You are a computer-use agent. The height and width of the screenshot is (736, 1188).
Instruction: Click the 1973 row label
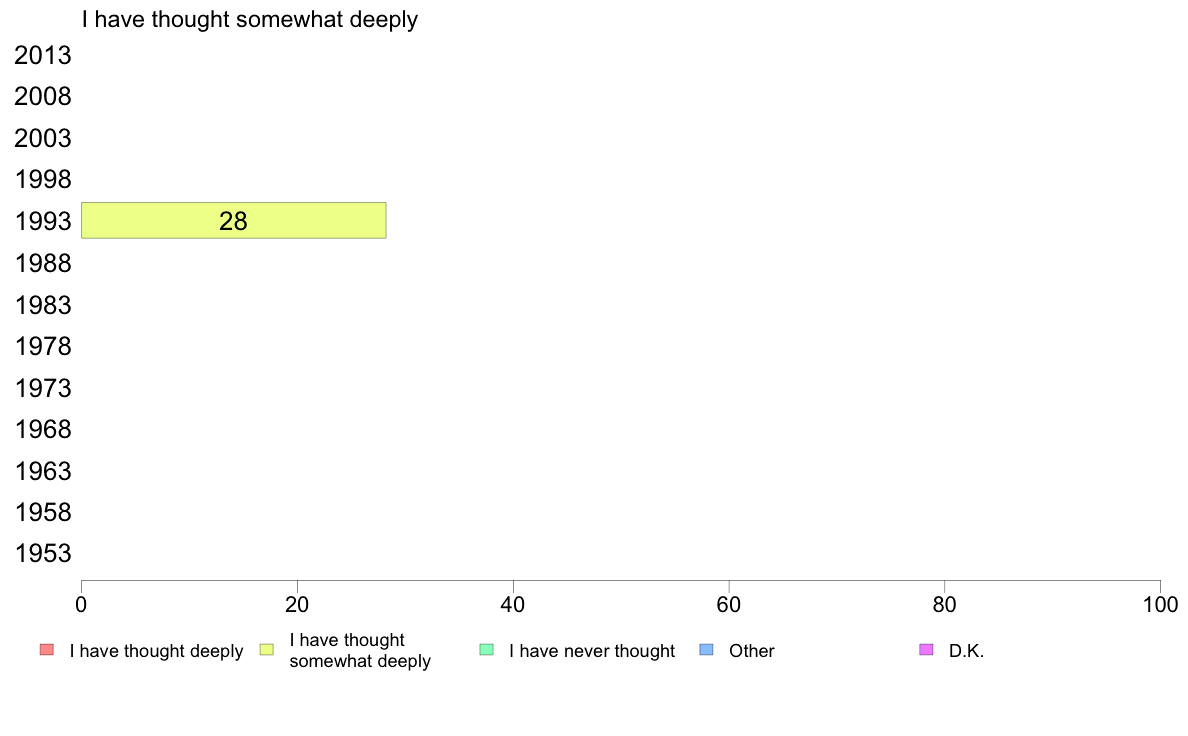tap(43, 388)
